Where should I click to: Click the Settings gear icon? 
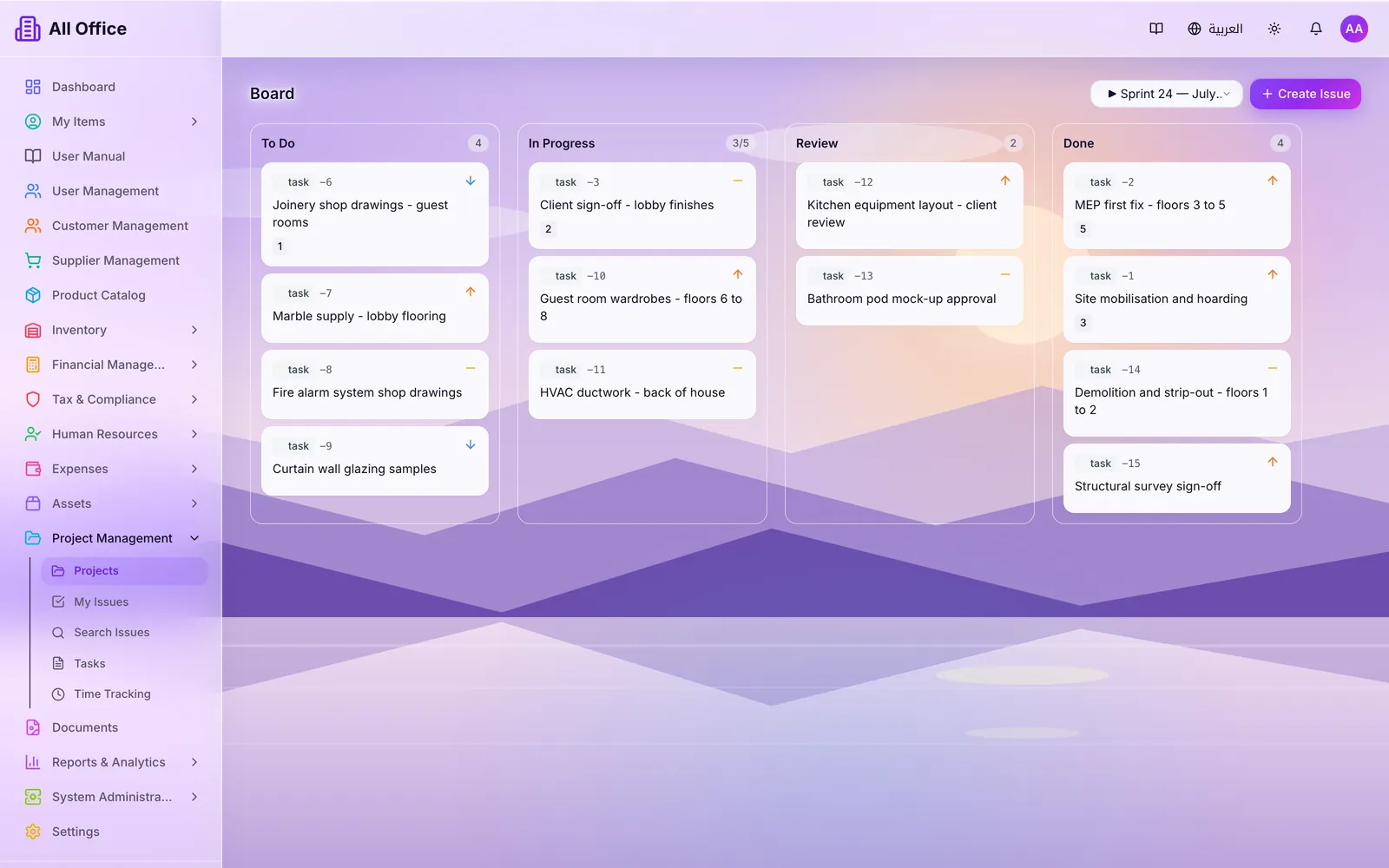33,832
